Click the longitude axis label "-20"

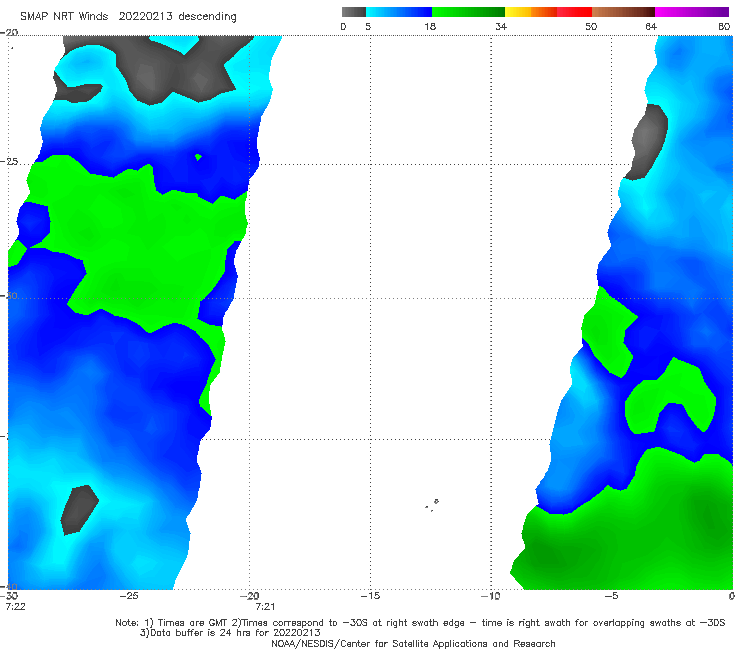(x=250, y=596)
